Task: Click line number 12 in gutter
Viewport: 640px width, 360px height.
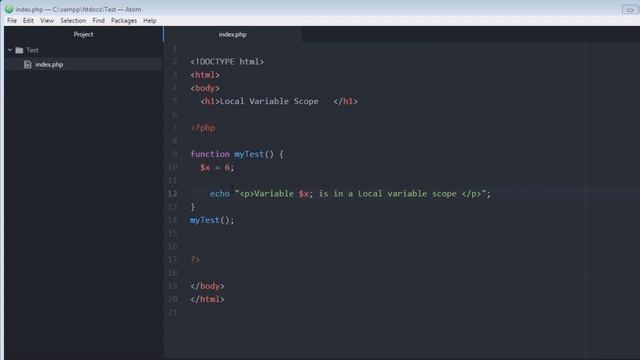Action: (x=173, y=193)
